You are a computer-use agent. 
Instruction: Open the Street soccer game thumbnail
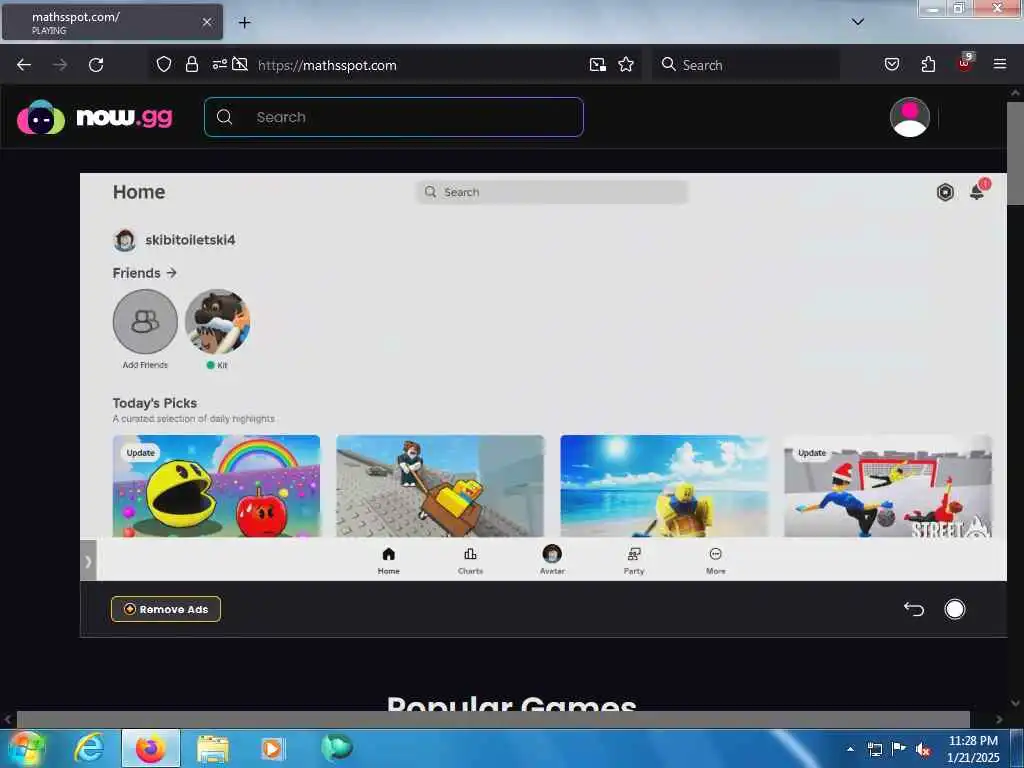[888, 486]
